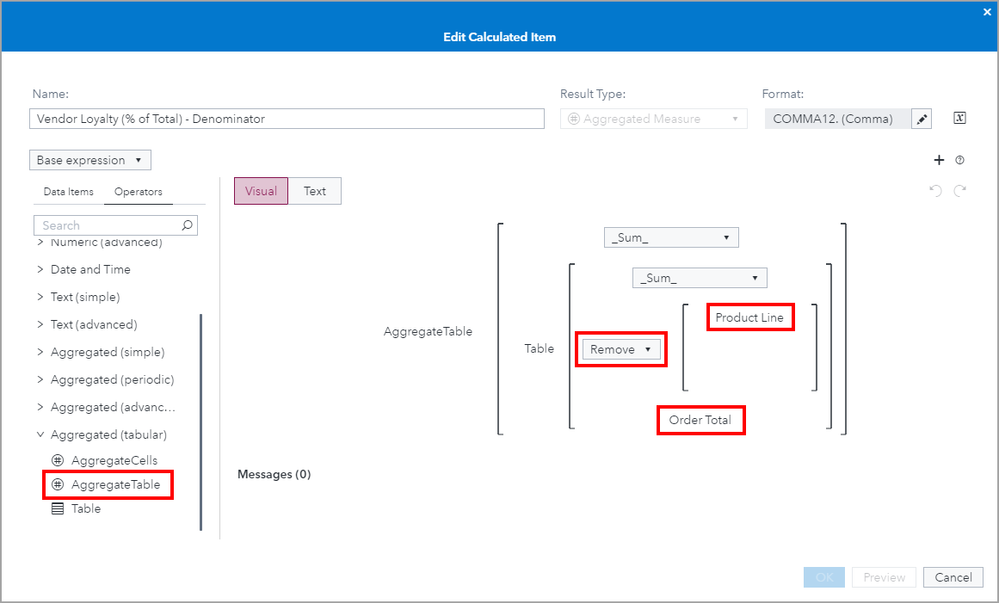
Task: Collapse the Aggregated (tabular) group
Action: [40, 435]
